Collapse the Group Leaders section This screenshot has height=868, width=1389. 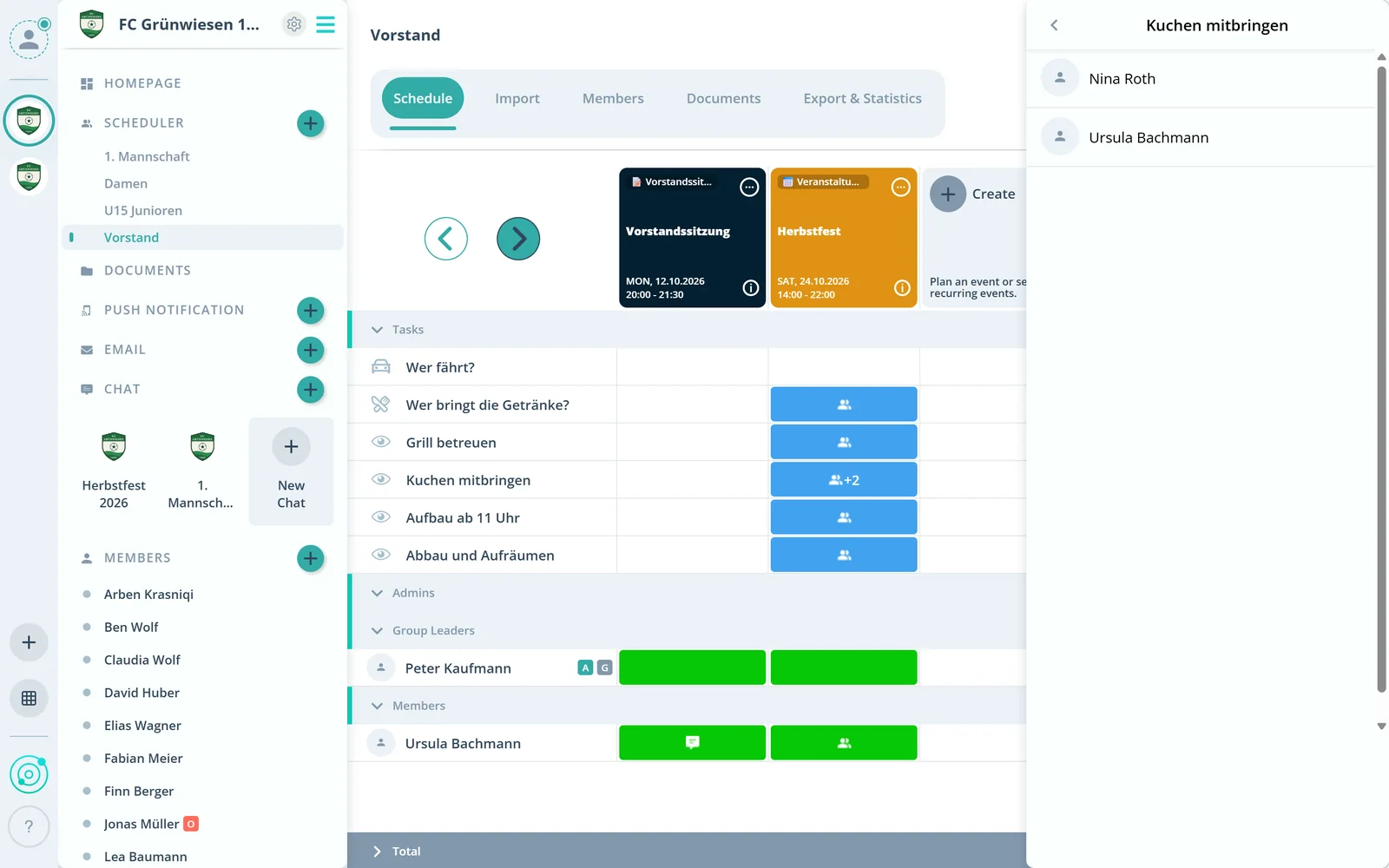coord(377,631)
